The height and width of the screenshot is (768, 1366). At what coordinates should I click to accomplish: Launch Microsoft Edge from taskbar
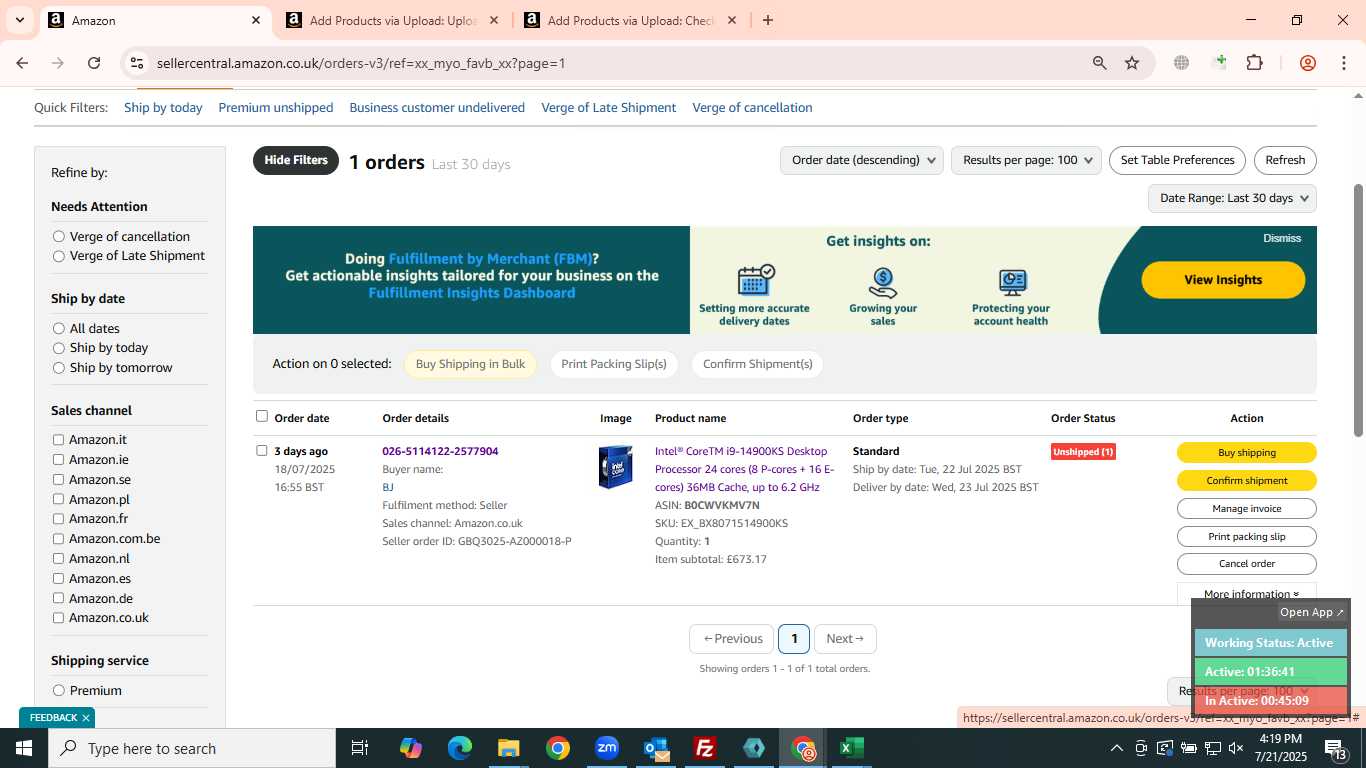pos(460,748)
